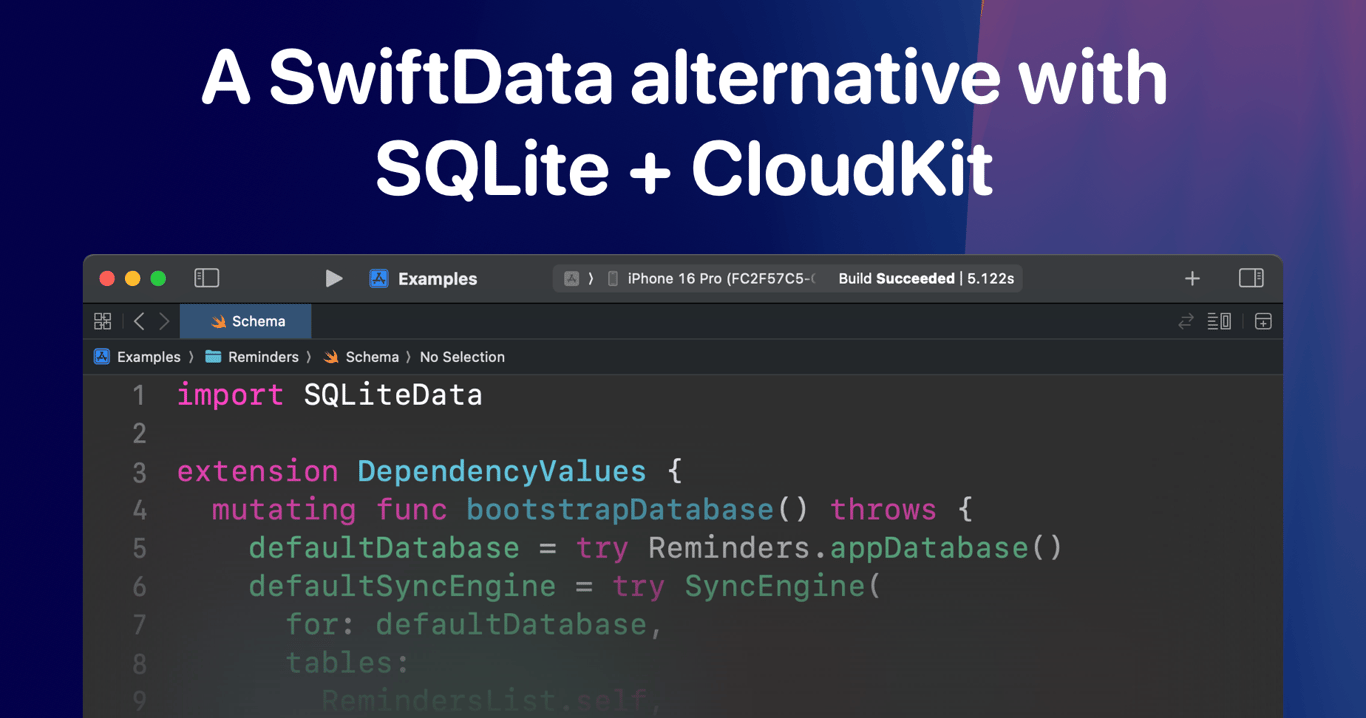Click the Reminders folder icon
This screenshot has width=1366, height=718.
213,356
